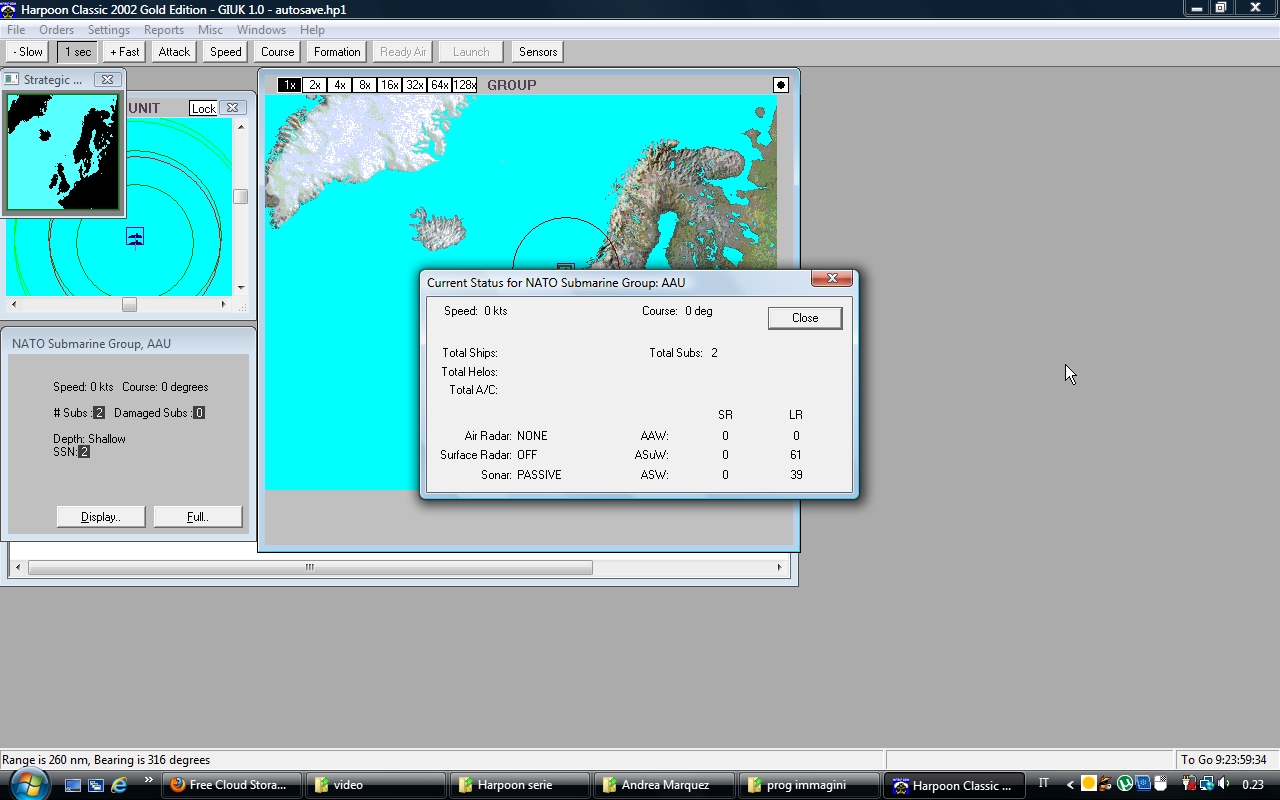
Task: Click the Course toolbar button
Action: click(x=278, y=52)
